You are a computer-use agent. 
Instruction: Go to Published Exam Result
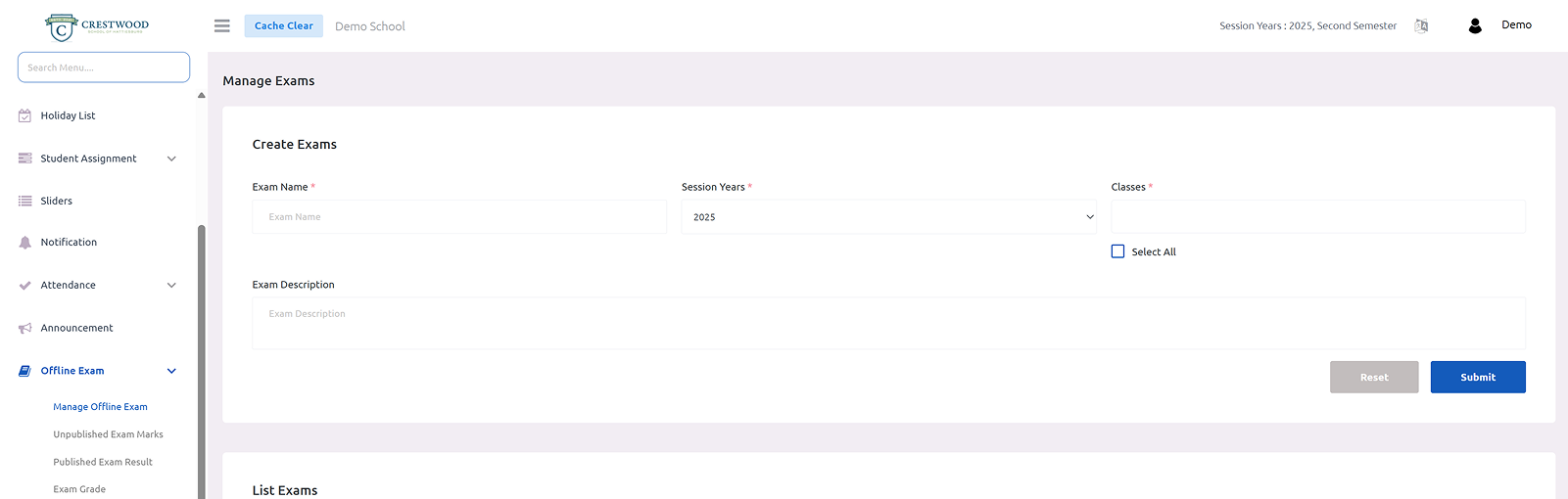tap(103, 462)
